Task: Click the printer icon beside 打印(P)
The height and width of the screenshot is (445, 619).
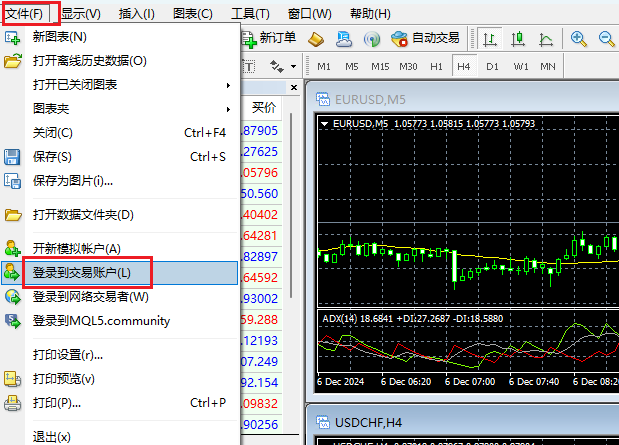Action: pyautogui.click(x=12, y=403)
